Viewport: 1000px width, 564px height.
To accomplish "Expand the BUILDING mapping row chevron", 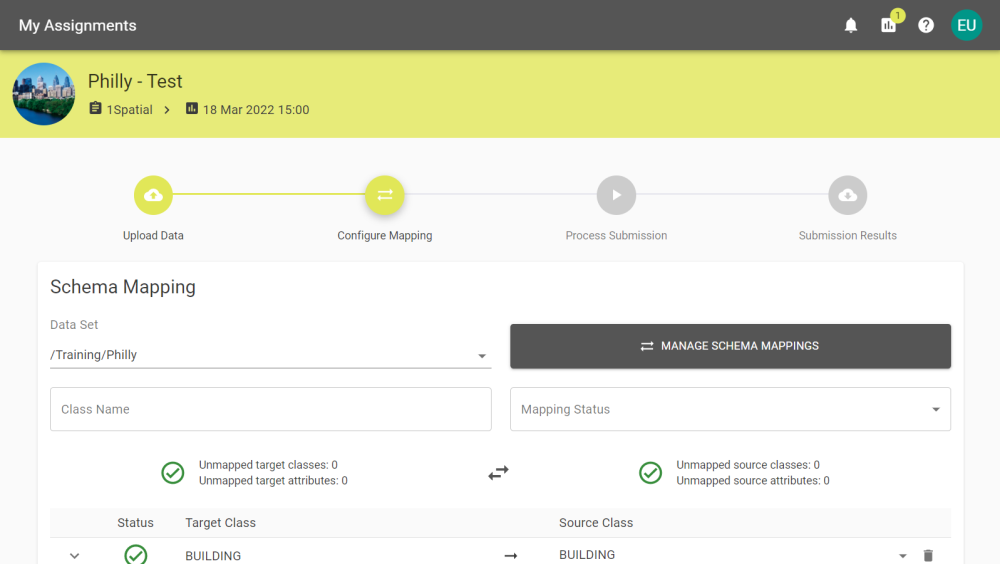I will (x=75, y=556).
